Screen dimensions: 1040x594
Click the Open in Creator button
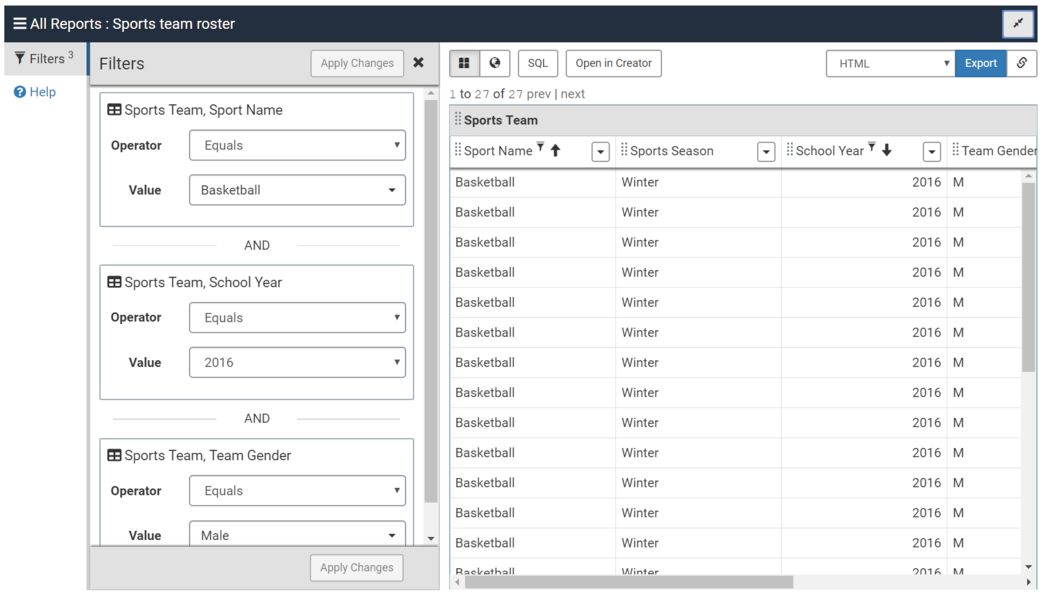(613, 63)
